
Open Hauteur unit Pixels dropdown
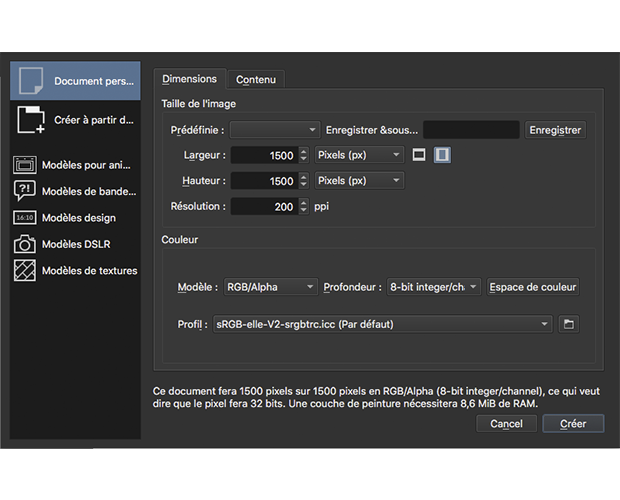point(359,181)
